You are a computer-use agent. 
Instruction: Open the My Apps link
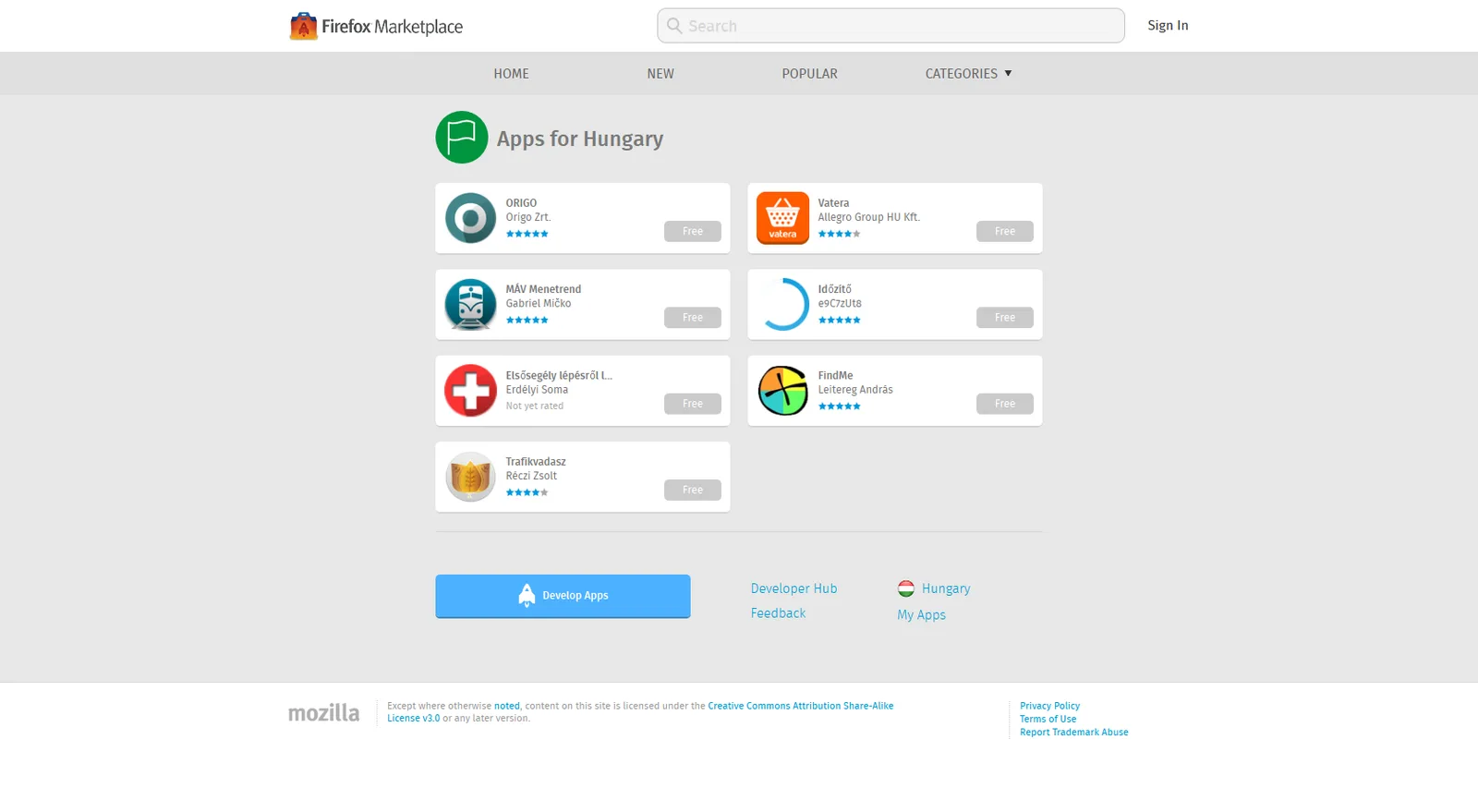click(921, 615)
